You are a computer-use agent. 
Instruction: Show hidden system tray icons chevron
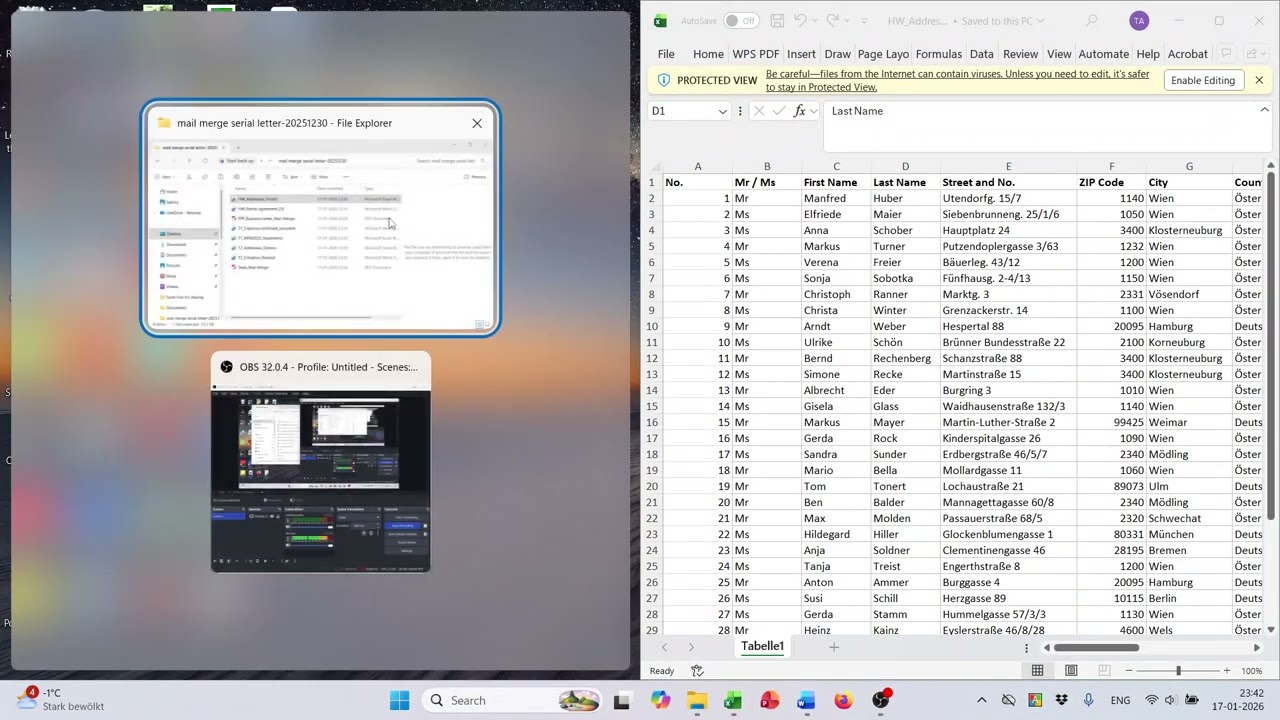tap(981, 701)
